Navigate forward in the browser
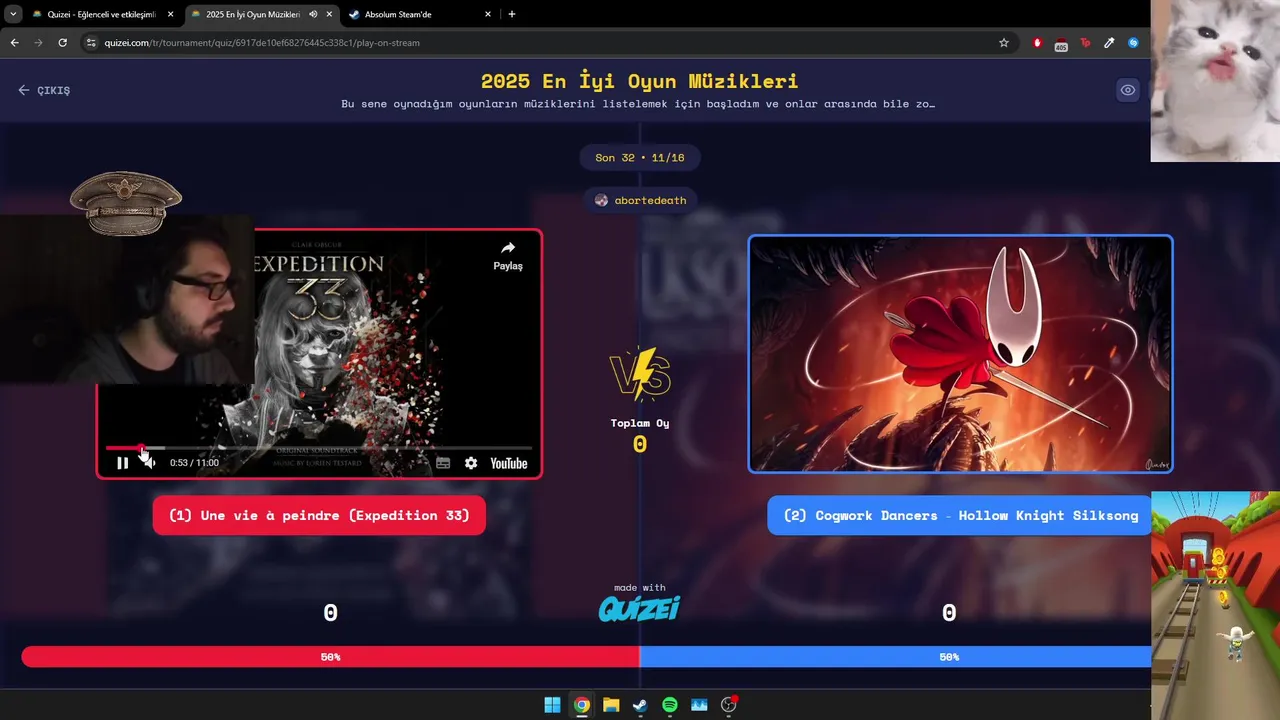Screen dimensions: 1280x720 38,43
